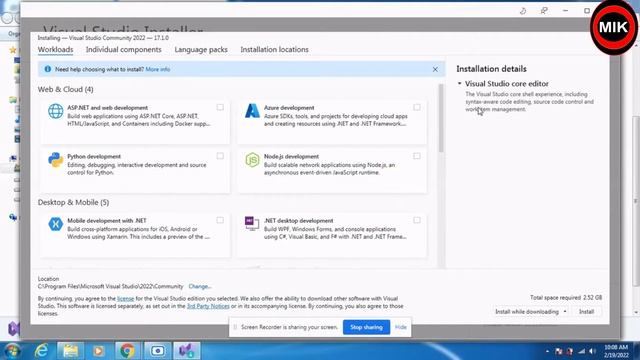Viewport: 640px width, 360px height.
Task: Click the night mode moon icon in title bar
Action: tap(523, 11)
